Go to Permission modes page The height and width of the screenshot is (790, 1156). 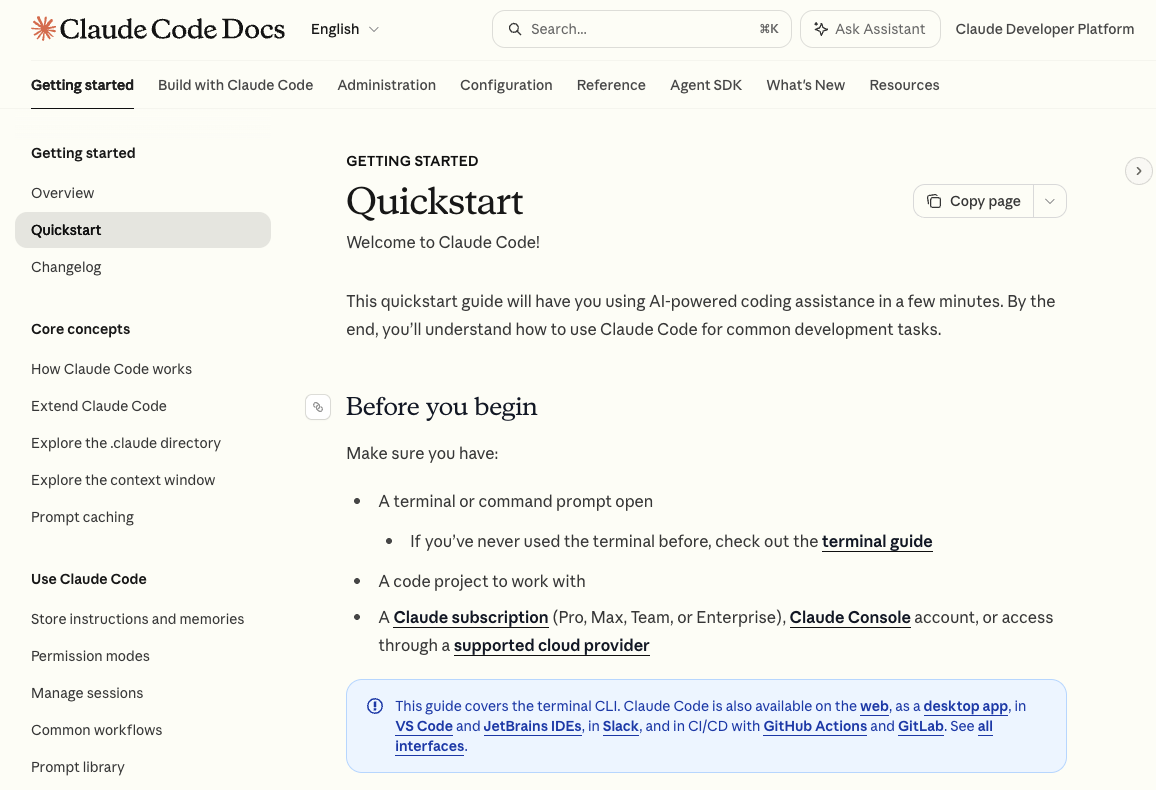click(x=90, y=656)
